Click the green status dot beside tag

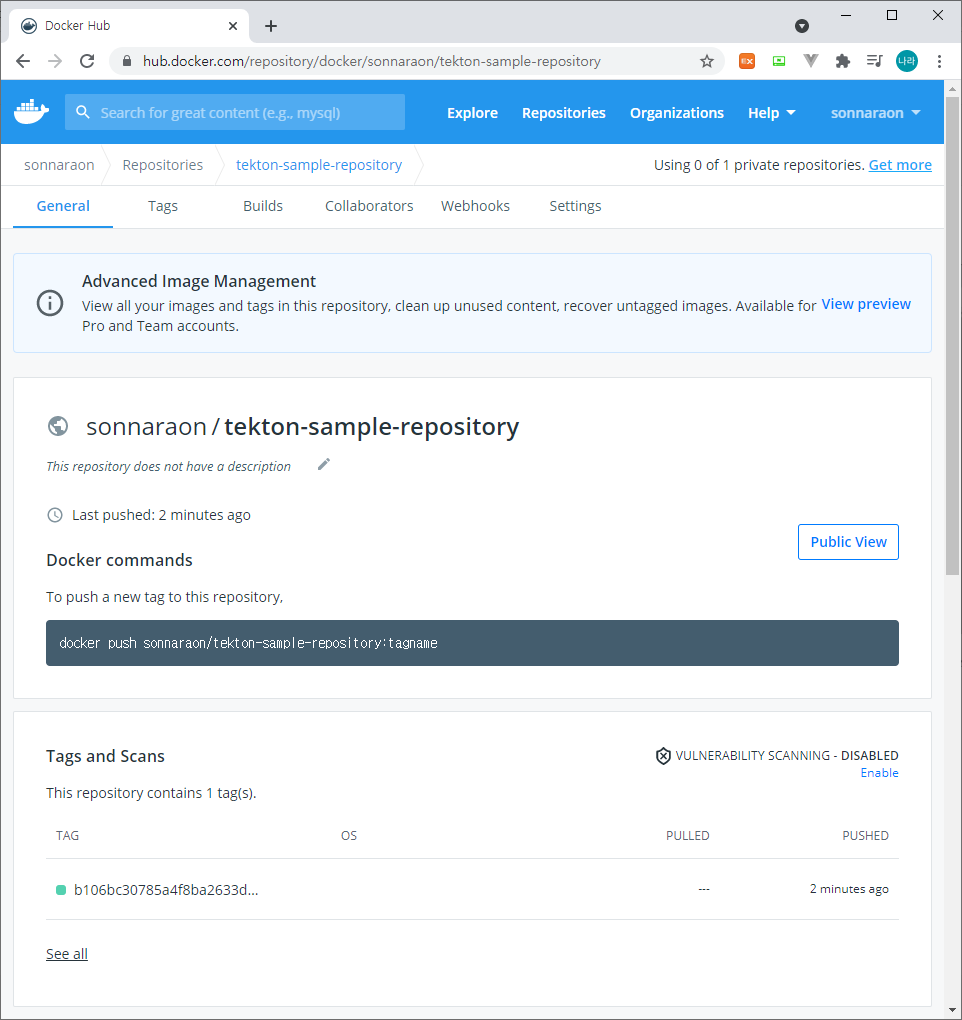[x=61, y=890]
